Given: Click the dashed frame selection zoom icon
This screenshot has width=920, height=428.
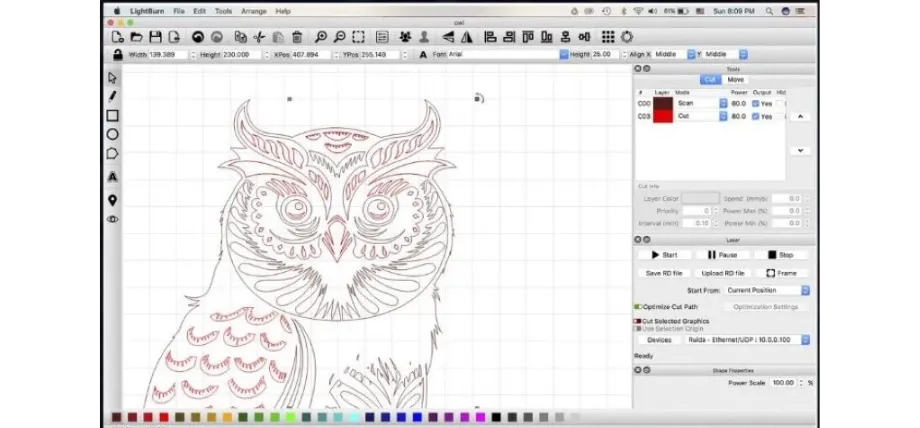Looking at the screenshot, I should pyautogui.click(x=358, y=37).
